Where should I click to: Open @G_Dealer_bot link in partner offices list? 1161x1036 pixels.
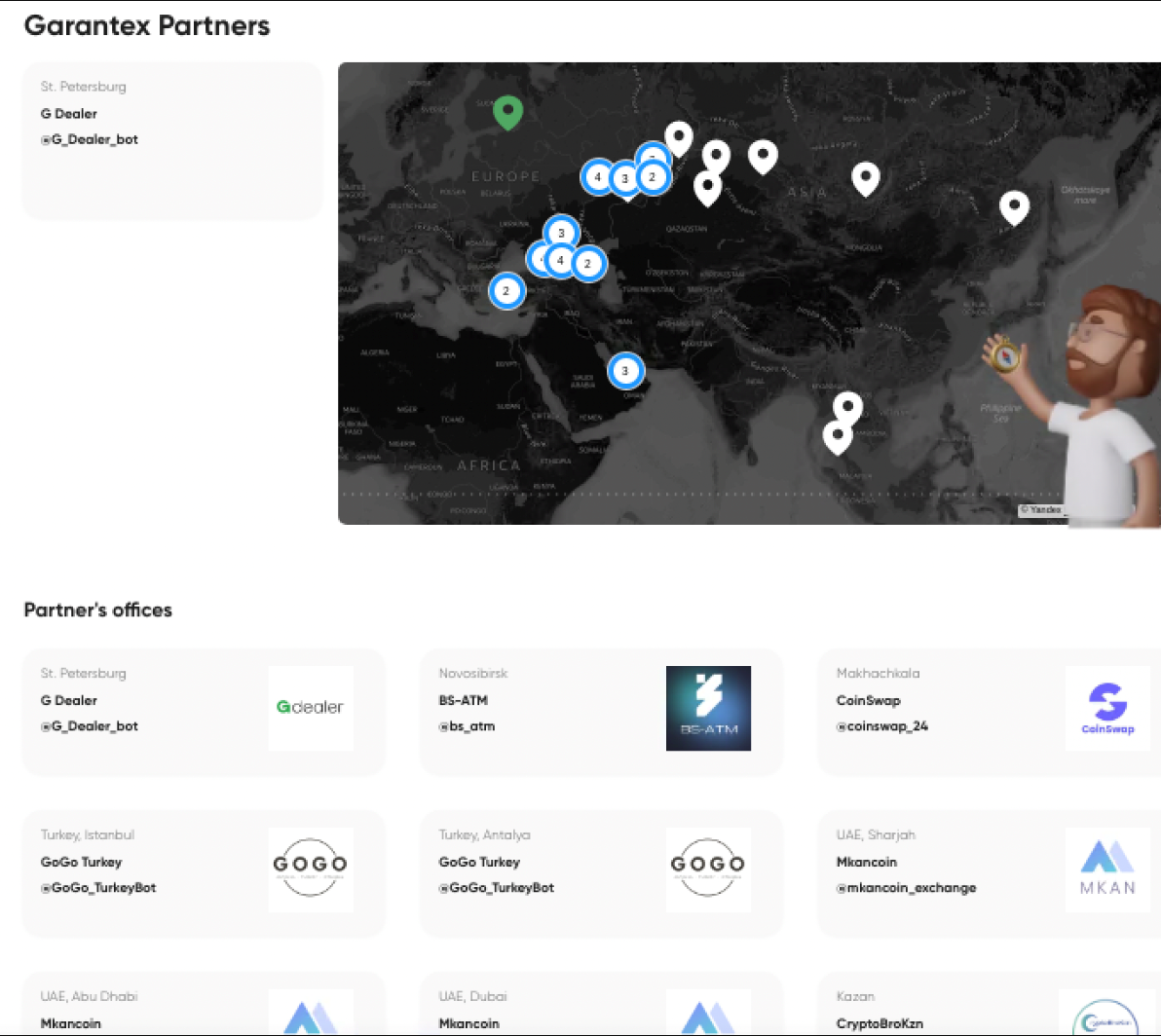(x=90, y=726)
